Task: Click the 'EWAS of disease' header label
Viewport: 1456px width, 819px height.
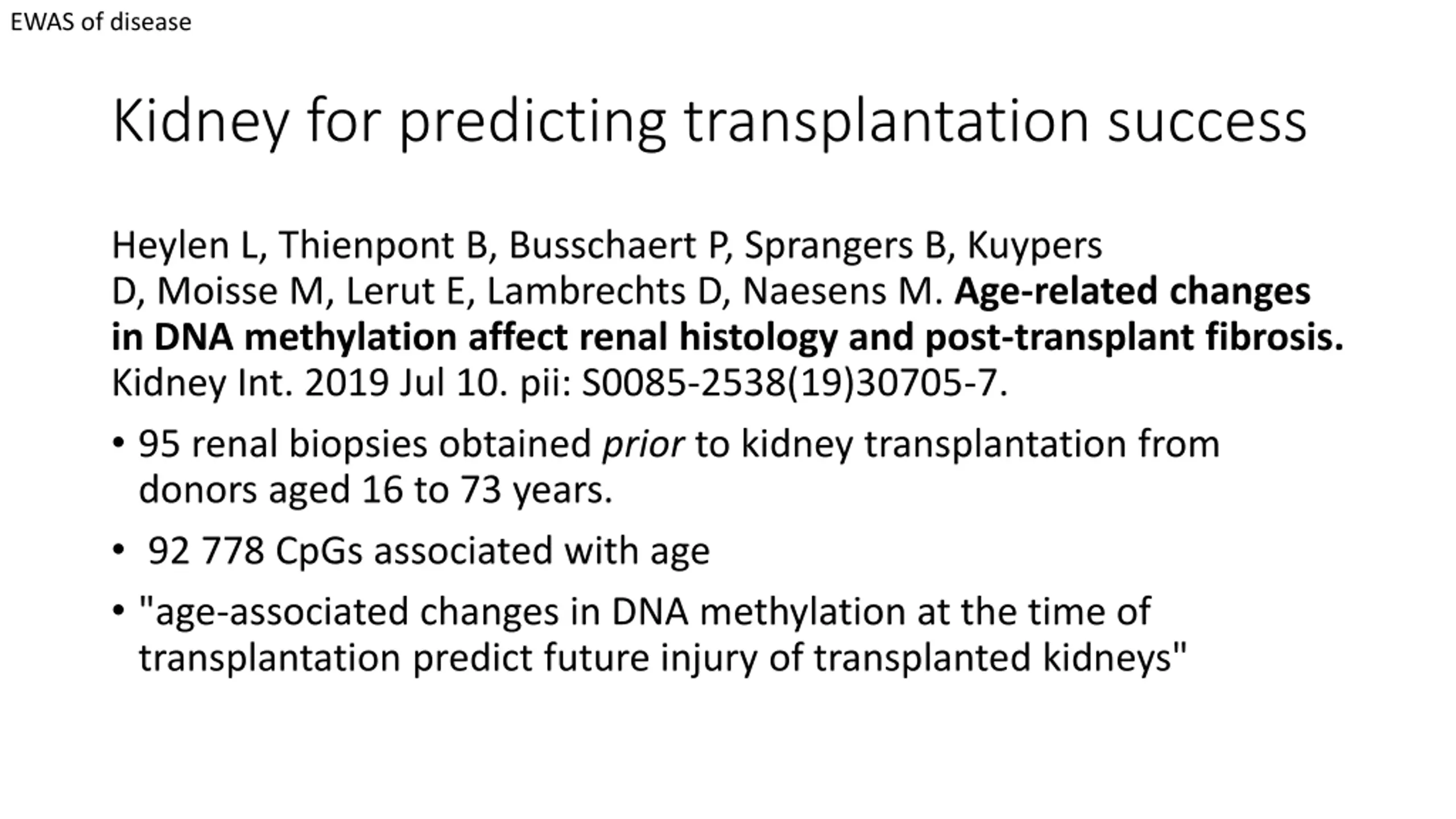Action: [x=101, y=22]
